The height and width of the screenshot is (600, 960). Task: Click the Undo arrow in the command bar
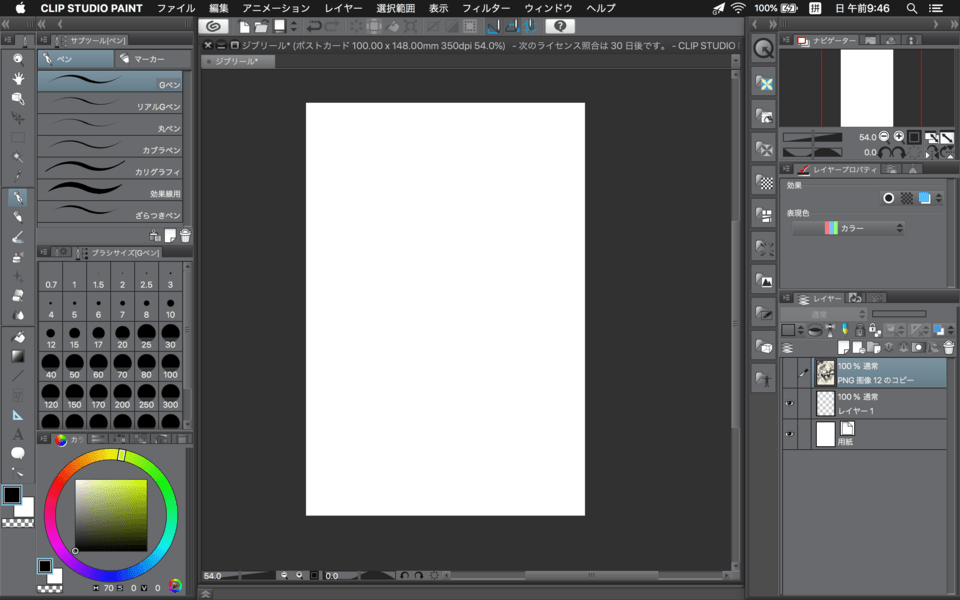tap(313, 26)
